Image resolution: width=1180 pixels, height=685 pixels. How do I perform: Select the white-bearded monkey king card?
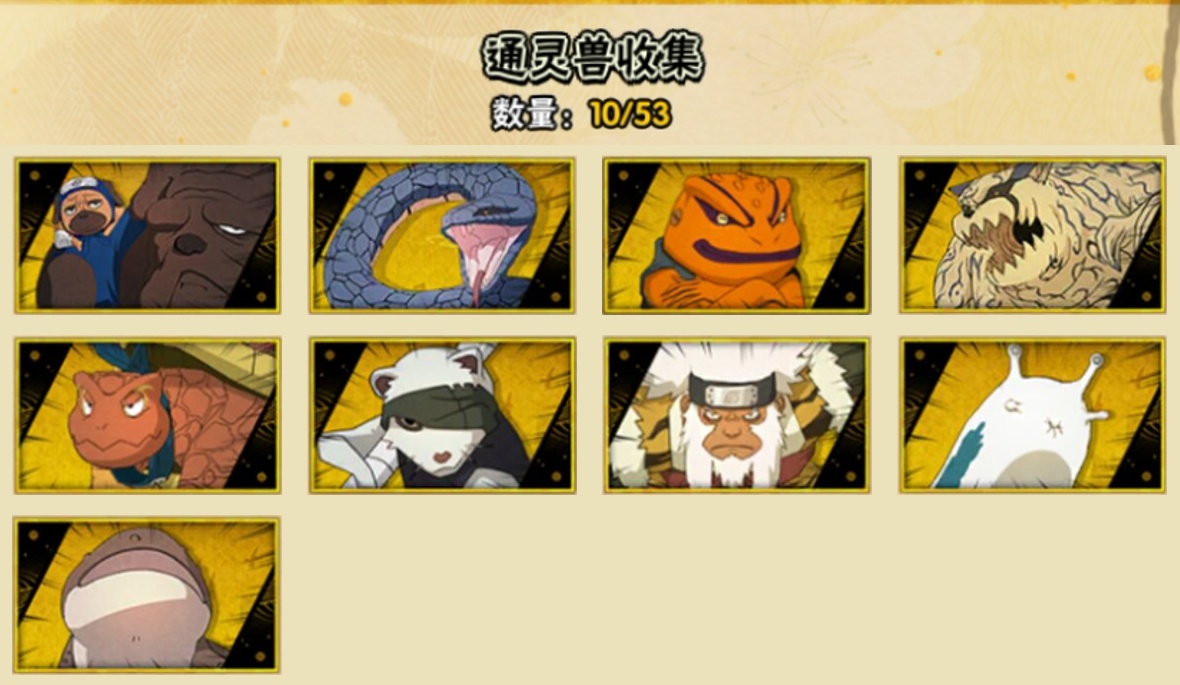point(737,416)
